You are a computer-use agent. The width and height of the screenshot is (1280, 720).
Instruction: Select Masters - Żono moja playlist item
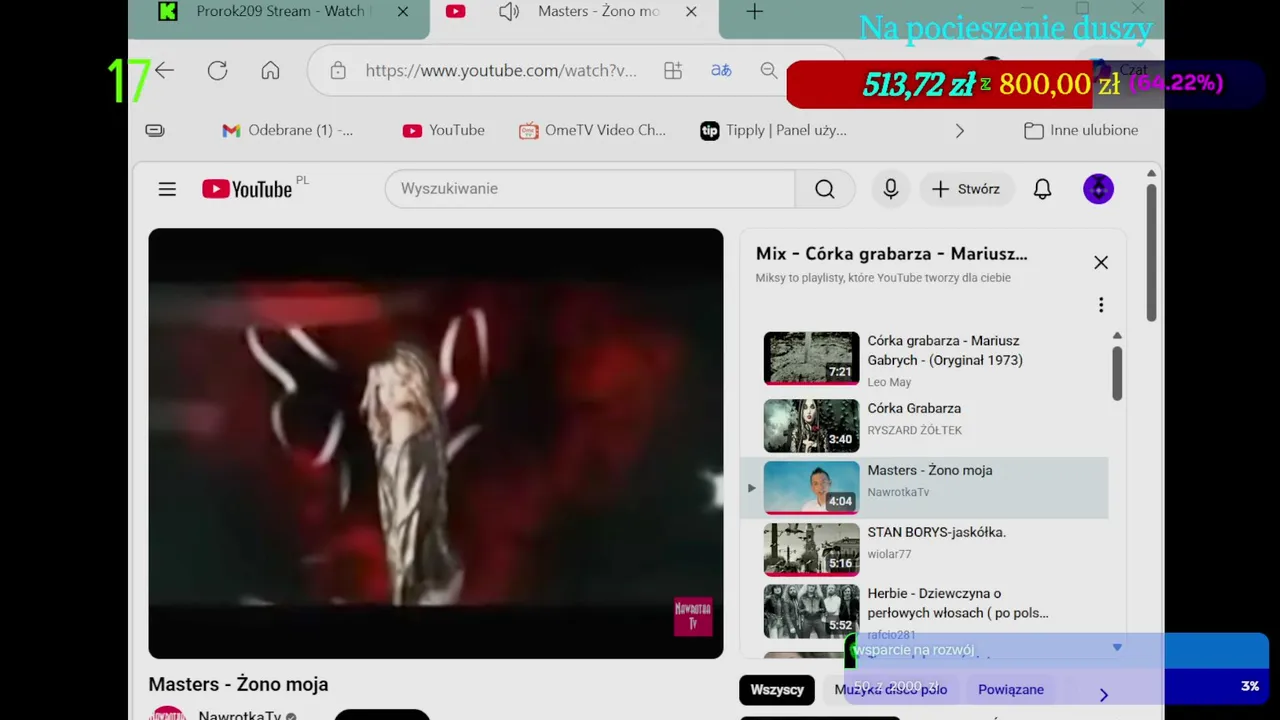click(925, 488)
